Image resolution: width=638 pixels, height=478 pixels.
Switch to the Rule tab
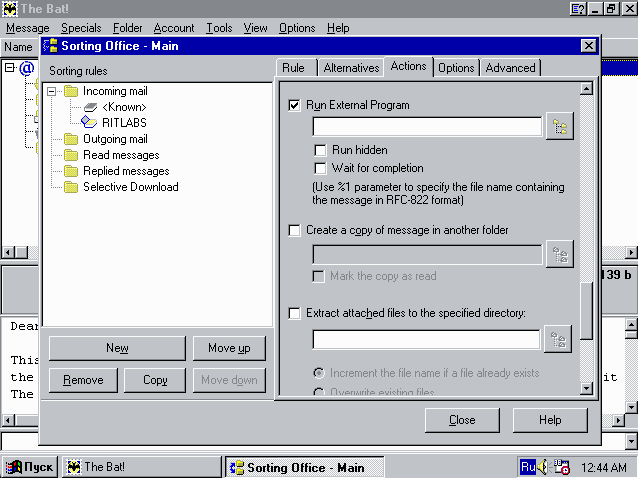[x=293, y=68]
